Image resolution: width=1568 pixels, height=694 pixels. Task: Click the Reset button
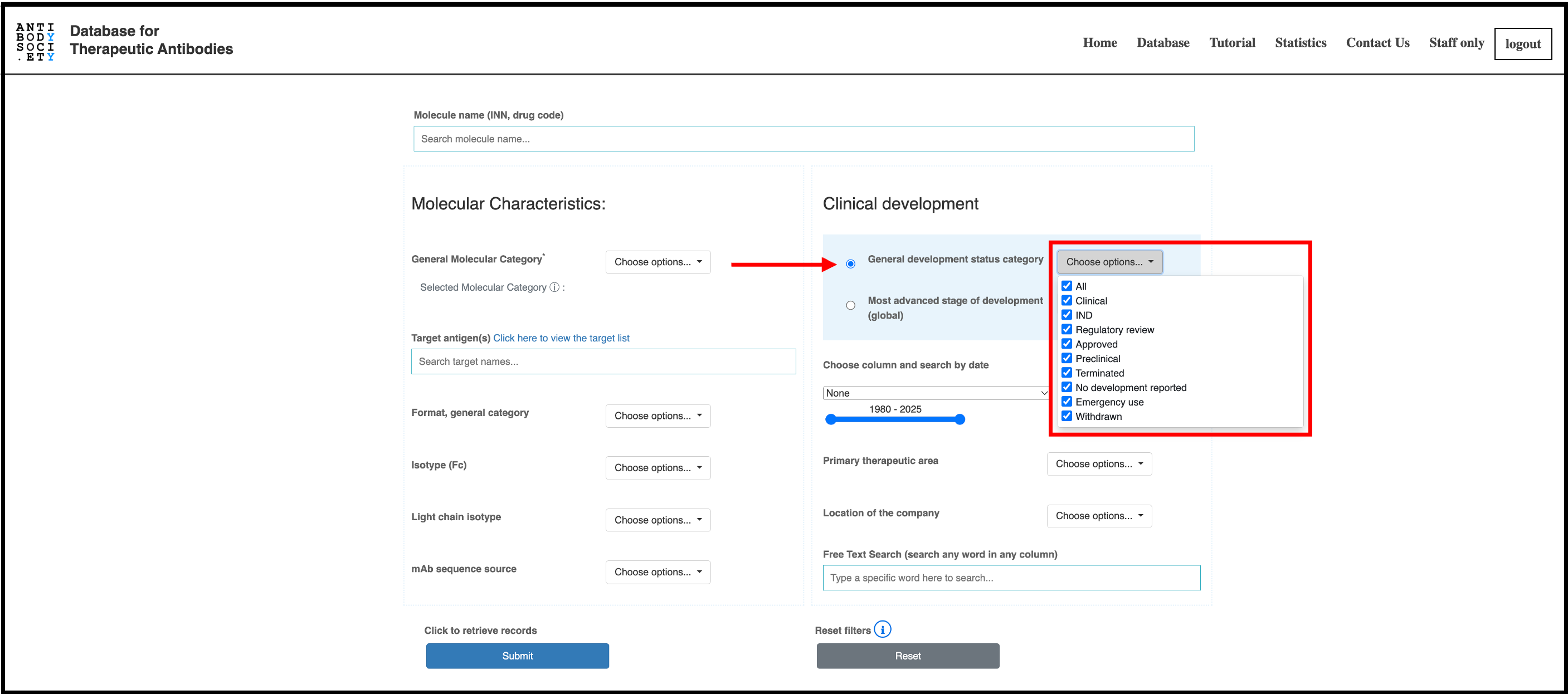pos(908,656)
